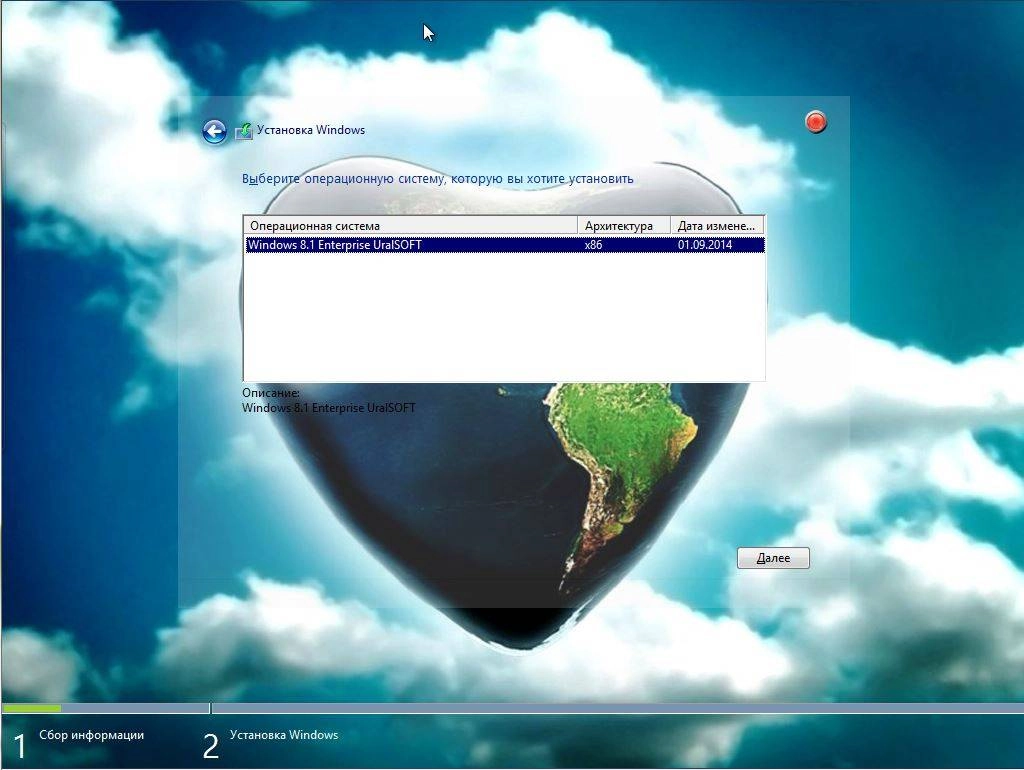The width and height of the screenshot is (1024, 770).
Task: Click the green setup progress bar
Action: point(31,708)
